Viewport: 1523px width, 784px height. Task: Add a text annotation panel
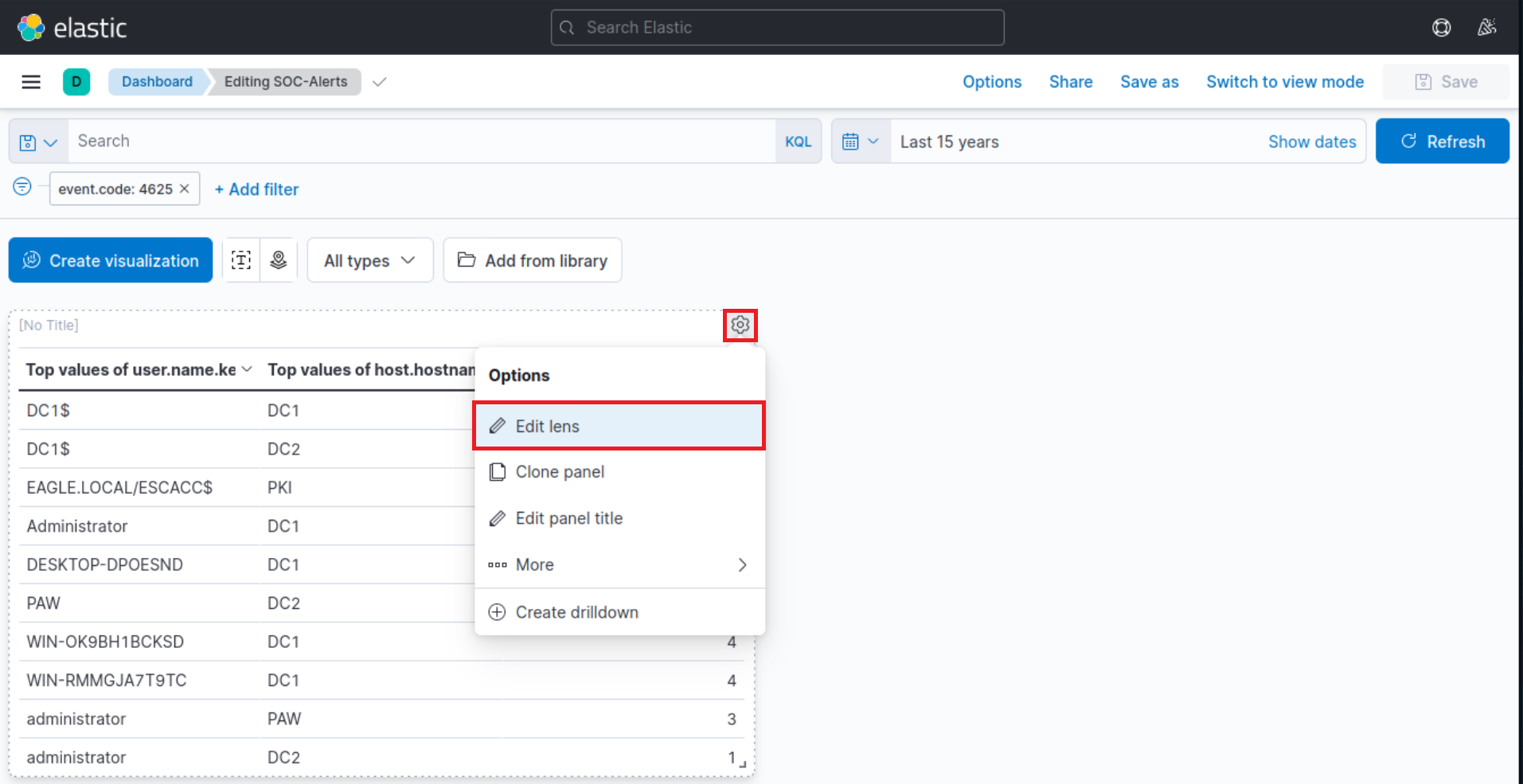[x=240, y=259]
